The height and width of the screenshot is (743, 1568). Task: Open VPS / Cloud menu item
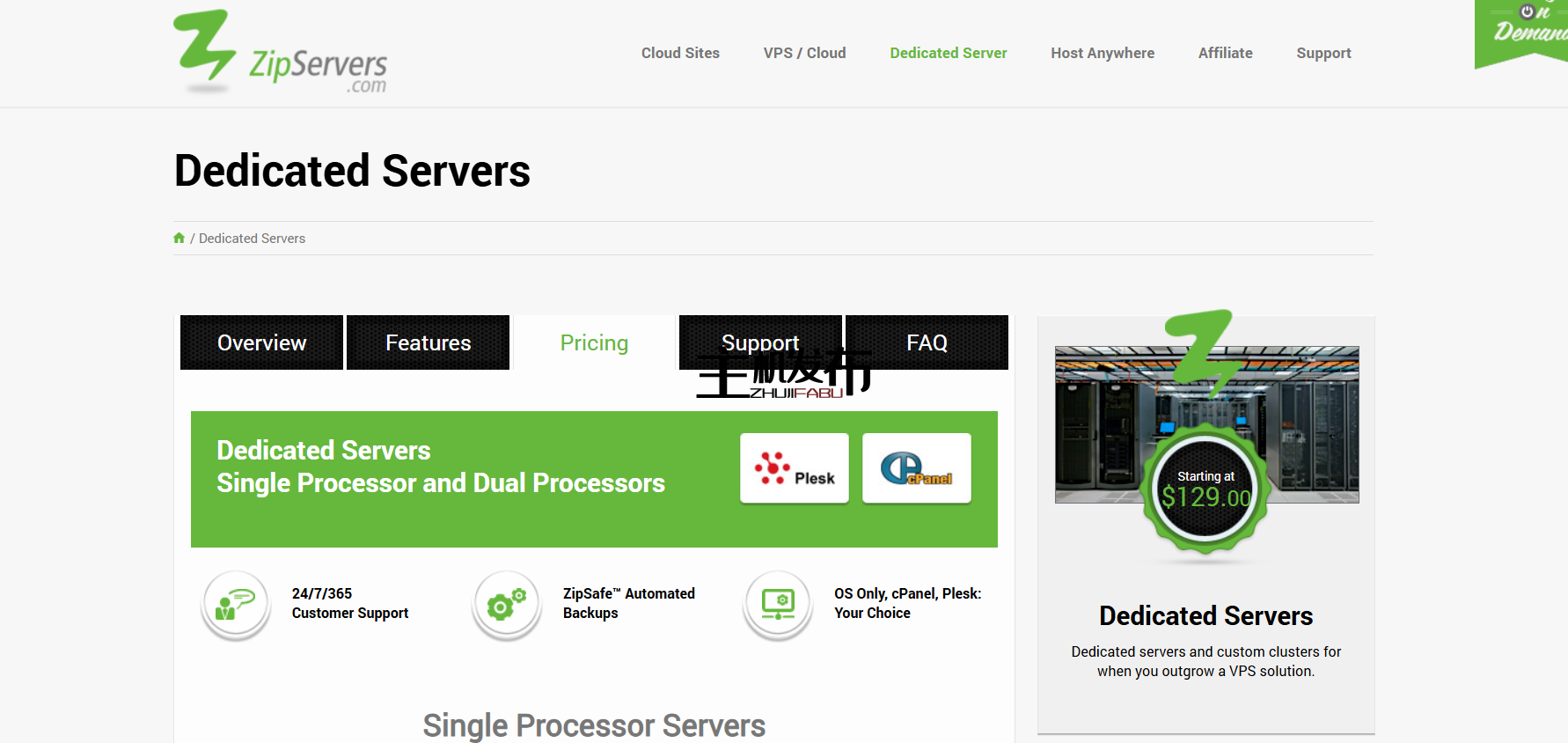(804, 53)
